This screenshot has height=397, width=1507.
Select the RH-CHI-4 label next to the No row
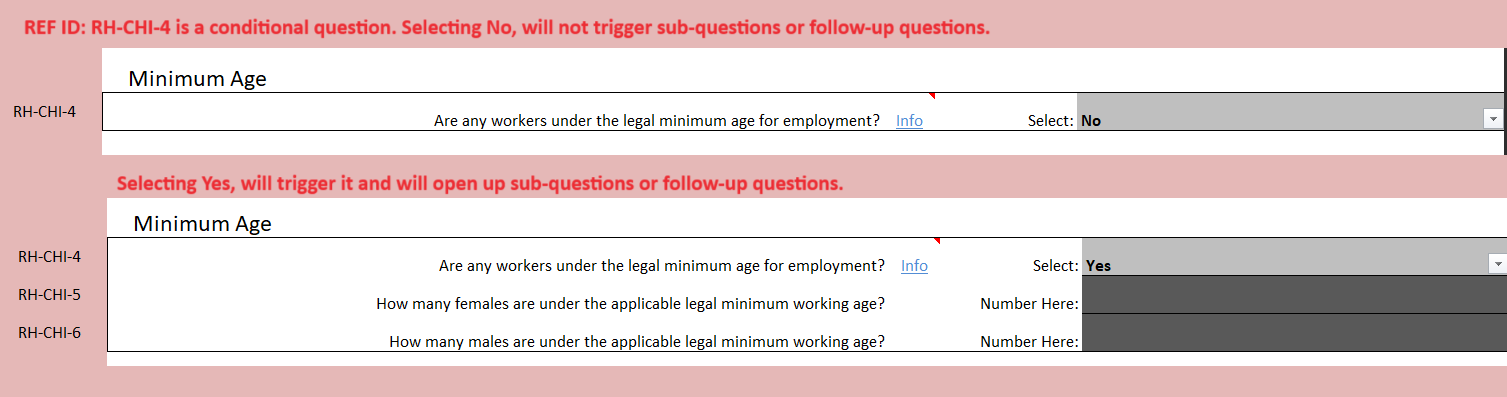coord(45,111)
